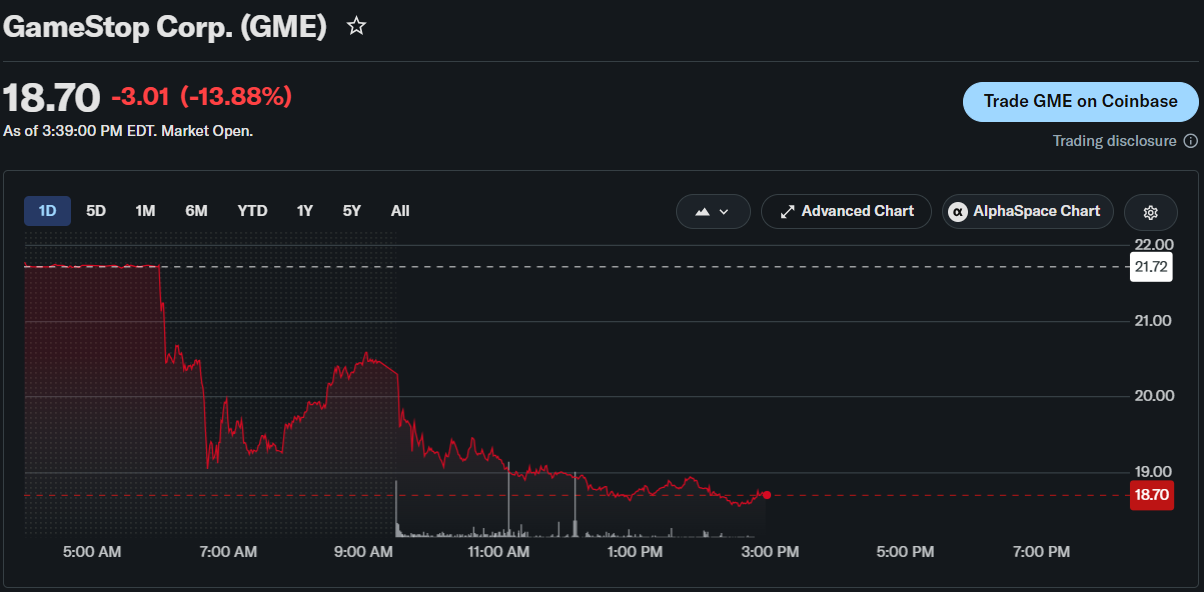
Task: Star GameStop Corp. to add to watchlist
Action: click(x=356, y=27)
